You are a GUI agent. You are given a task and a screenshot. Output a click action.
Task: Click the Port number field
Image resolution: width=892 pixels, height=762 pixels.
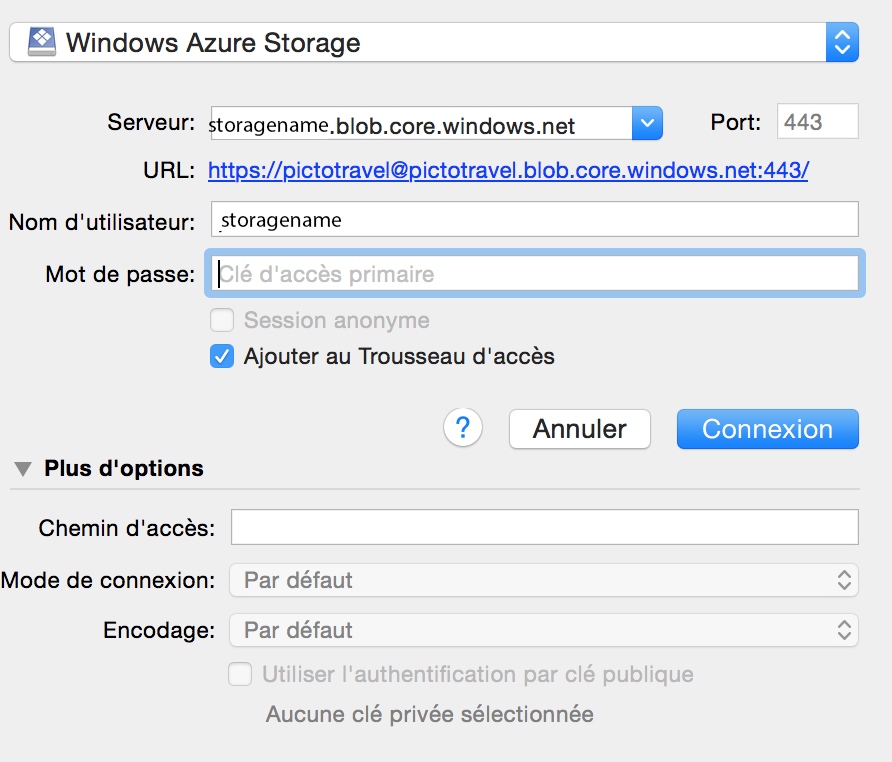817,122
